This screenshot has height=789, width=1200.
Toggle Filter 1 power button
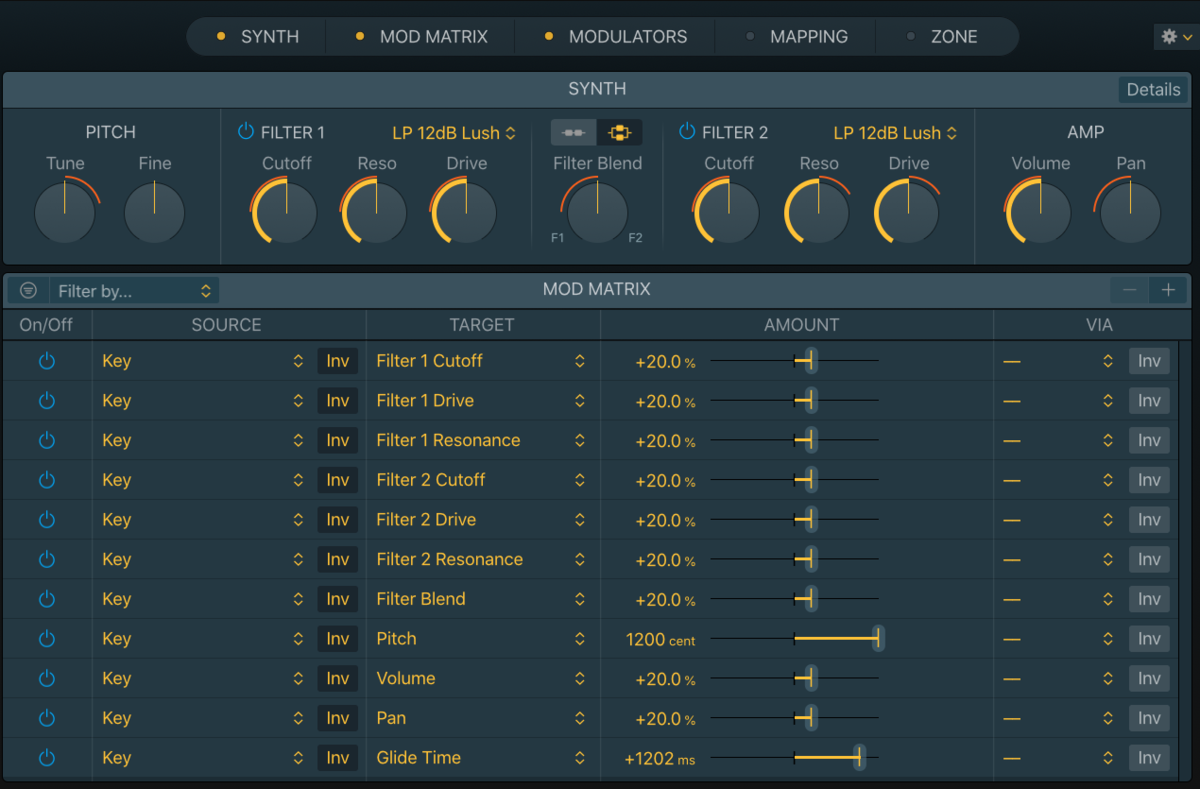click(246, 132)
